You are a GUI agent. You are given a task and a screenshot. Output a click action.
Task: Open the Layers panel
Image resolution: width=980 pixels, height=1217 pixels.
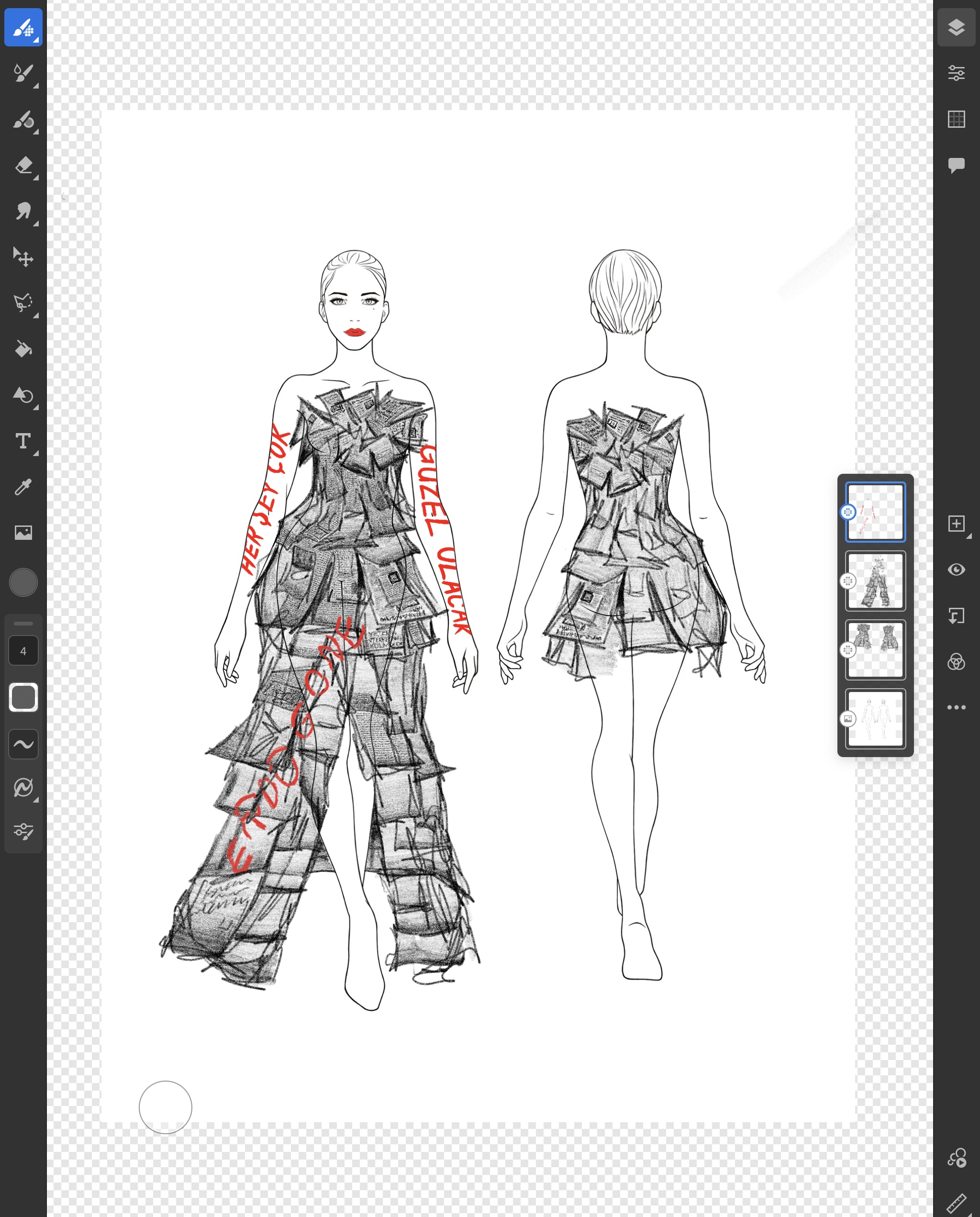coord(956,26)
